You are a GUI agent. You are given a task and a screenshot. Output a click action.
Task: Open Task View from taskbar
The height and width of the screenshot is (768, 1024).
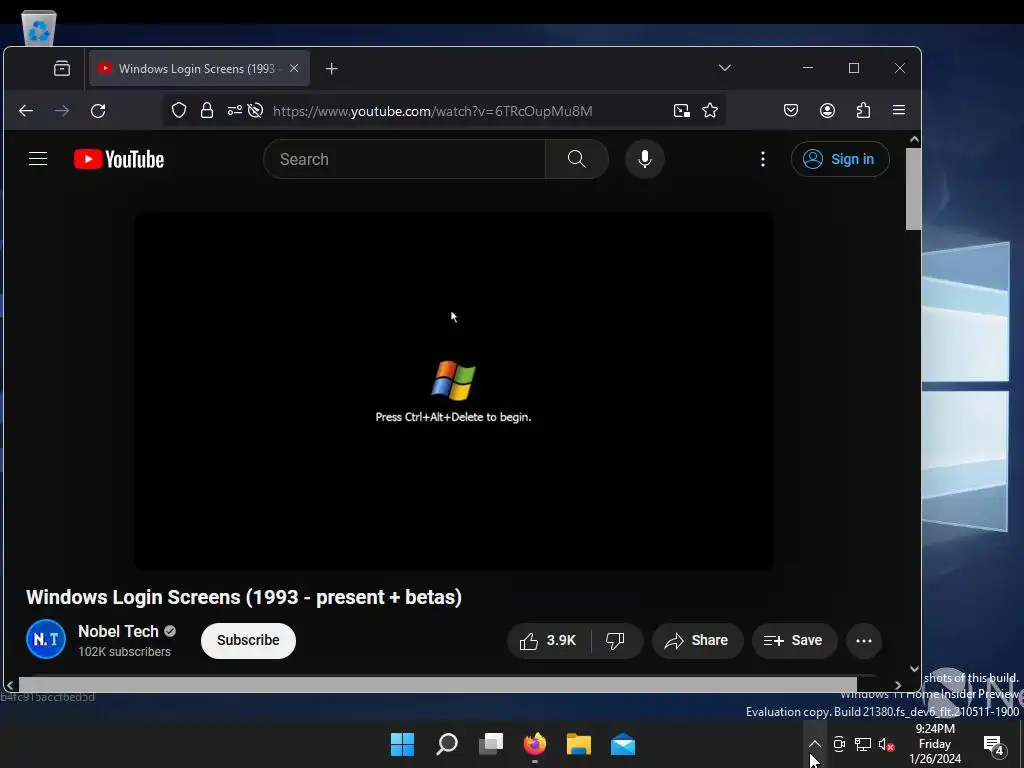pos(491,744)
